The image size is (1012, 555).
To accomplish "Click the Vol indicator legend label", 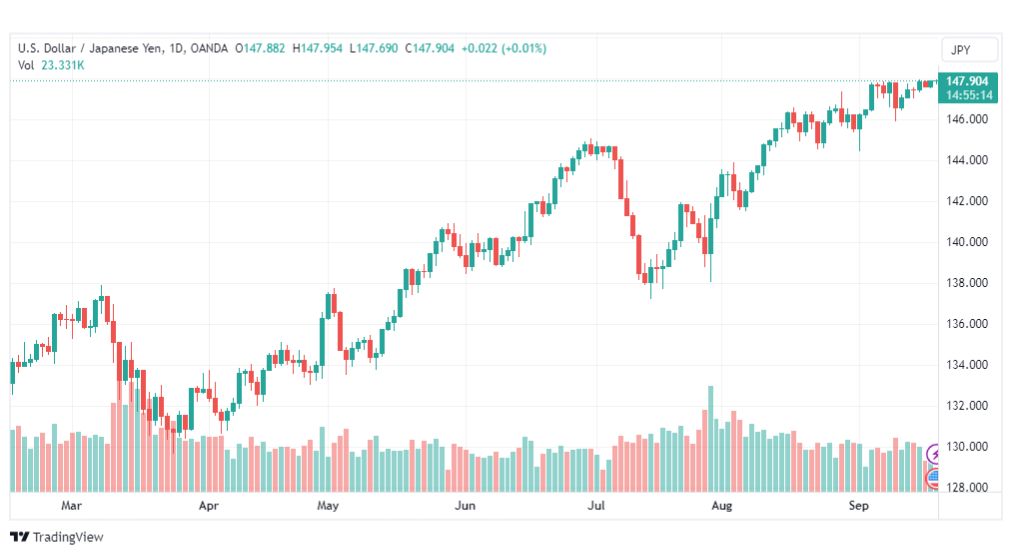I will pos(26,65).
